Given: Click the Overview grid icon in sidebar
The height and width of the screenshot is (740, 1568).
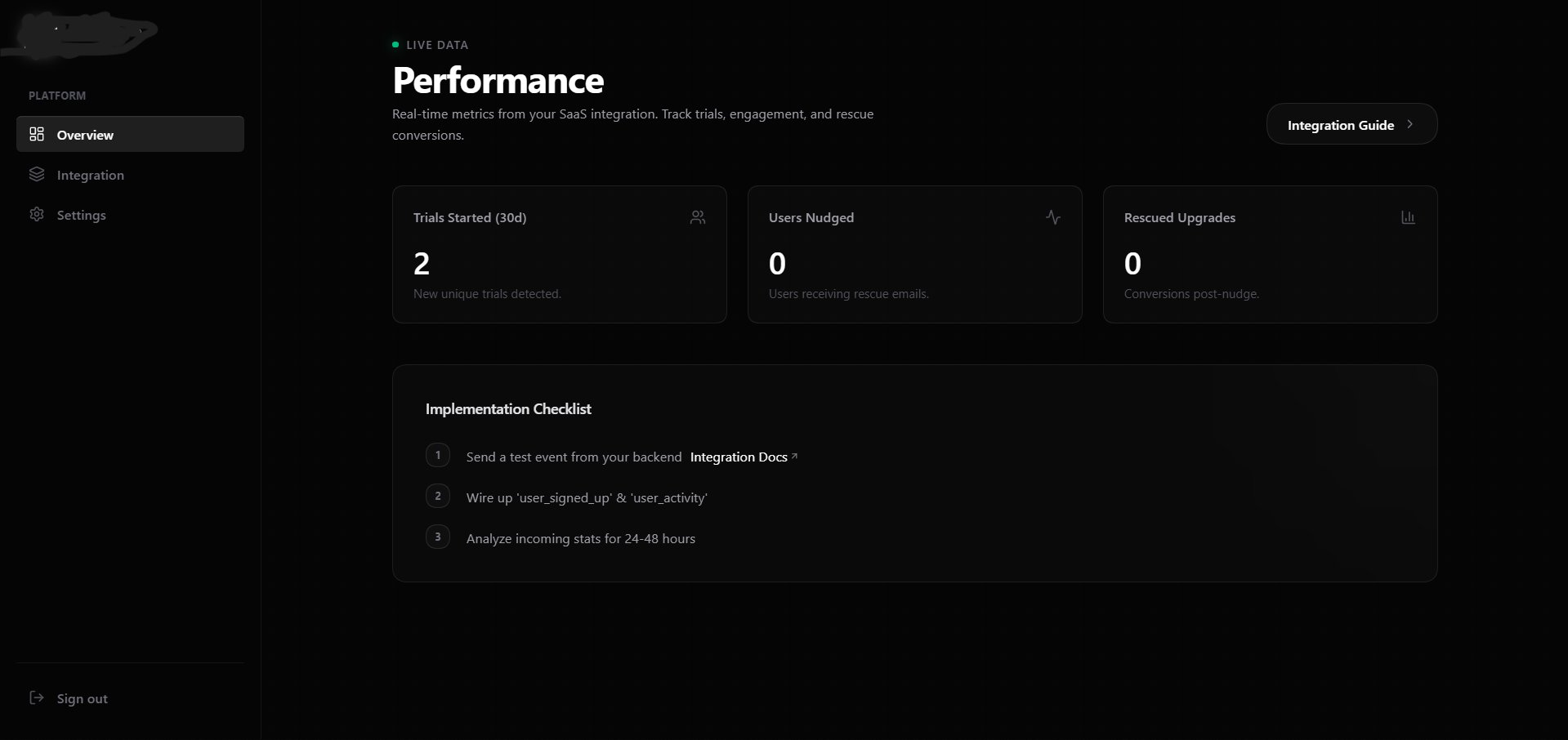Looking at the screenshot, I should pyautogui.click(x=37, y=134).
